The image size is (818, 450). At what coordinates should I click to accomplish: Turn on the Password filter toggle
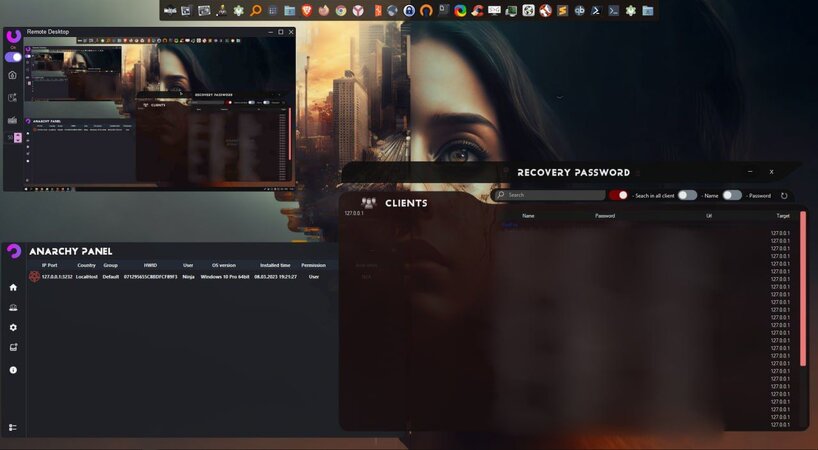click(732, 195)
